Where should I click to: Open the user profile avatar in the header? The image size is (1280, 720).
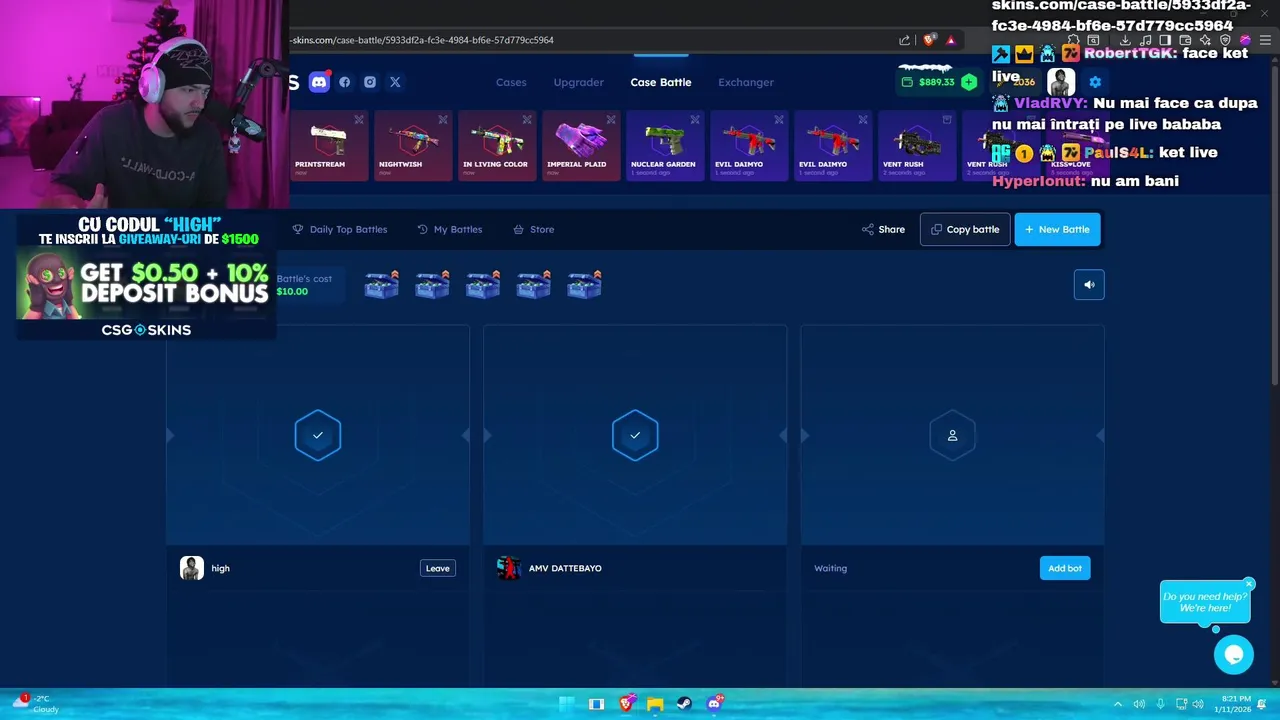(1061, 82)
